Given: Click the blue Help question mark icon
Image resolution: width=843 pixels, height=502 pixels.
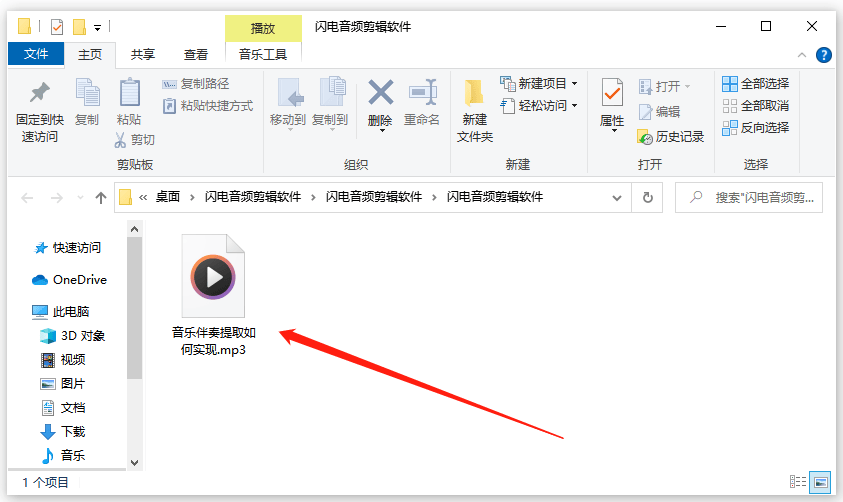Looking at the screenshot, I should coord(823,55).
